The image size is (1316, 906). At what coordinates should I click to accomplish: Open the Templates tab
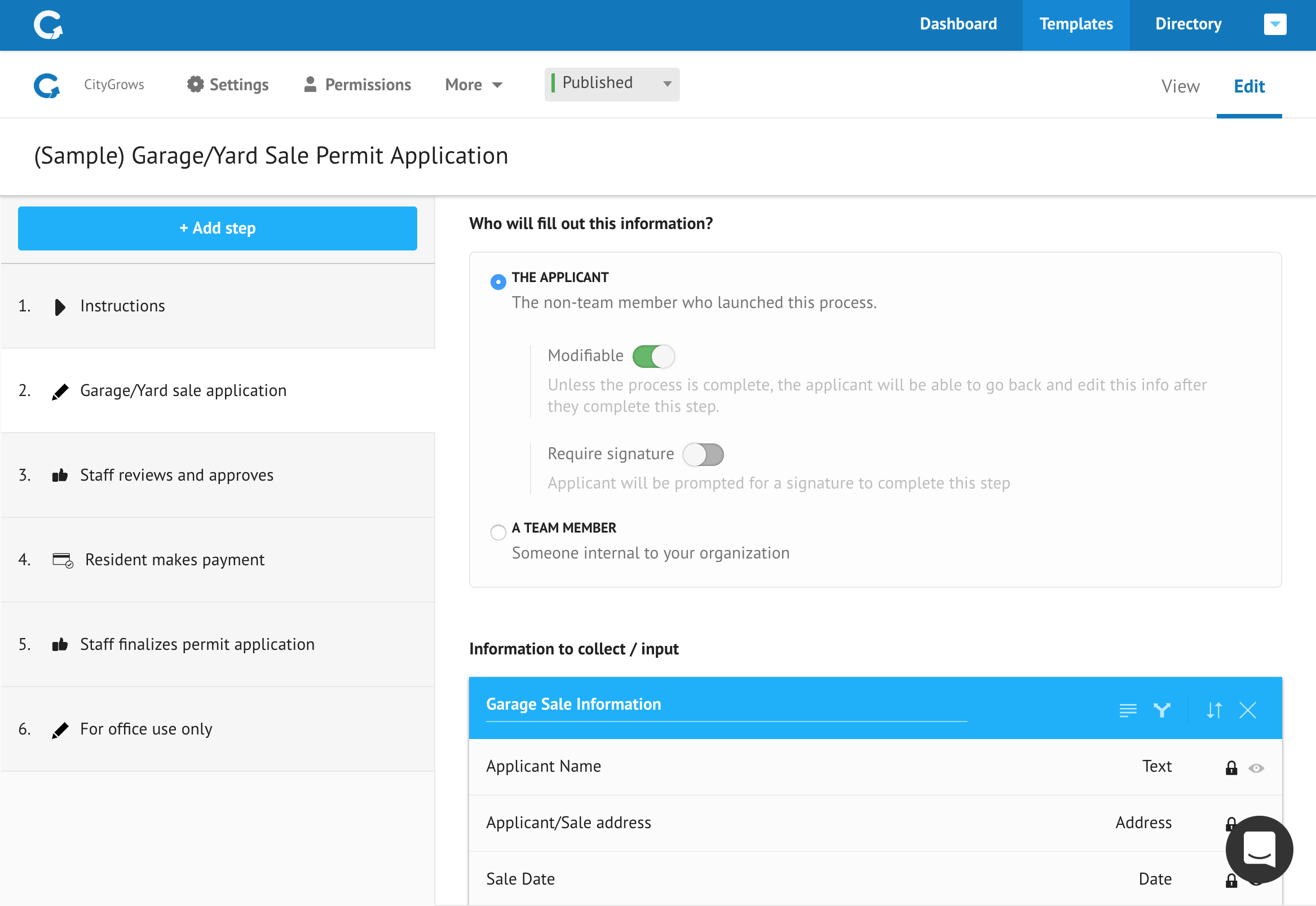click(1075, 25)
